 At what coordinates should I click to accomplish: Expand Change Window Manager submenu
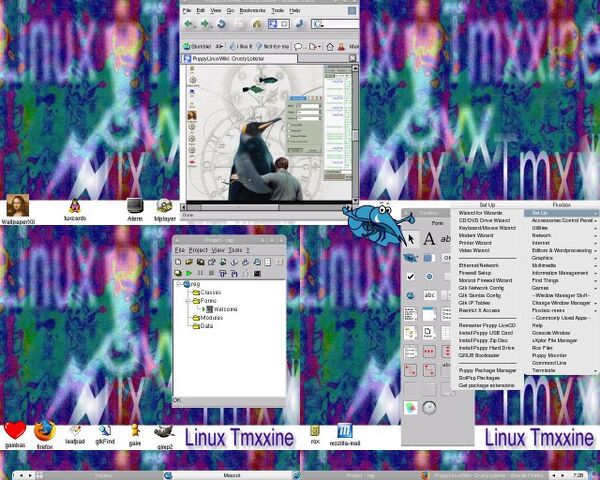(562, 303)
